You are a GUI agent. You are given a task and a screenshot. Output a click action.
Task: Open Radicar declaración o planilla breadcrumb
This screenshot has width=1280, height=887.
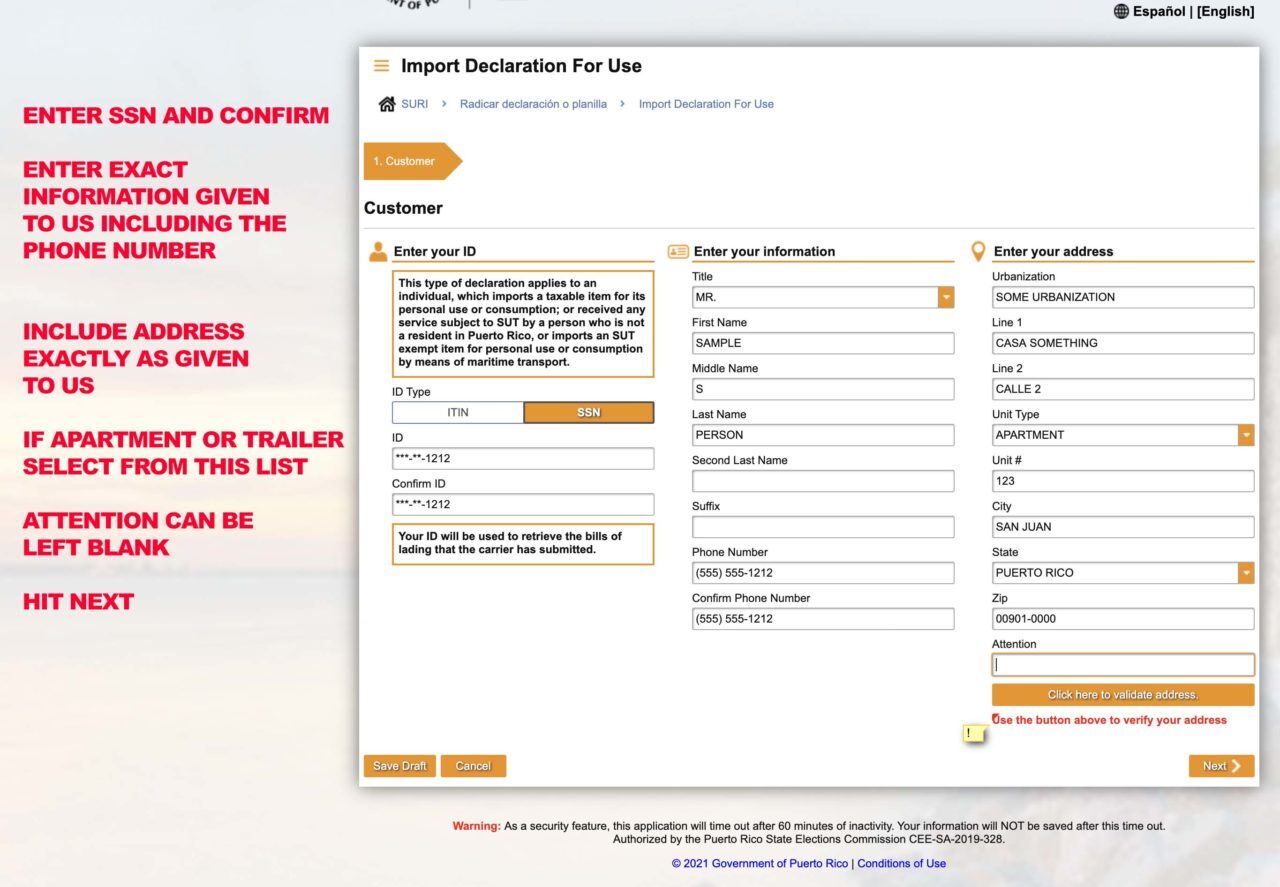point(534,103)
